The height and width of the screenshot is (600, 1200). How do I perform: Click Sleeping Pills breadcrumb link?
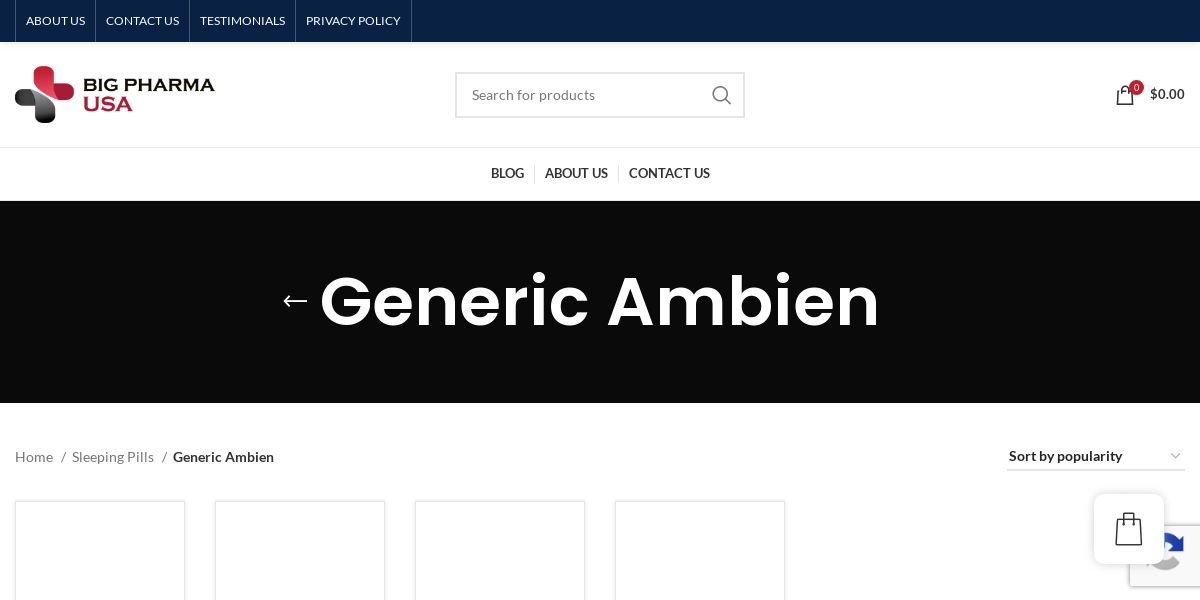(113, 457)
